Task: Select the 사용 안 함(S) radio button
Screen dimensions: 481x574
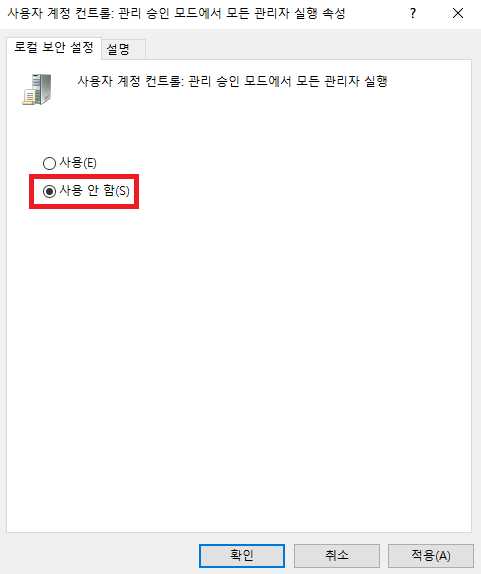Action: point(49,191)
